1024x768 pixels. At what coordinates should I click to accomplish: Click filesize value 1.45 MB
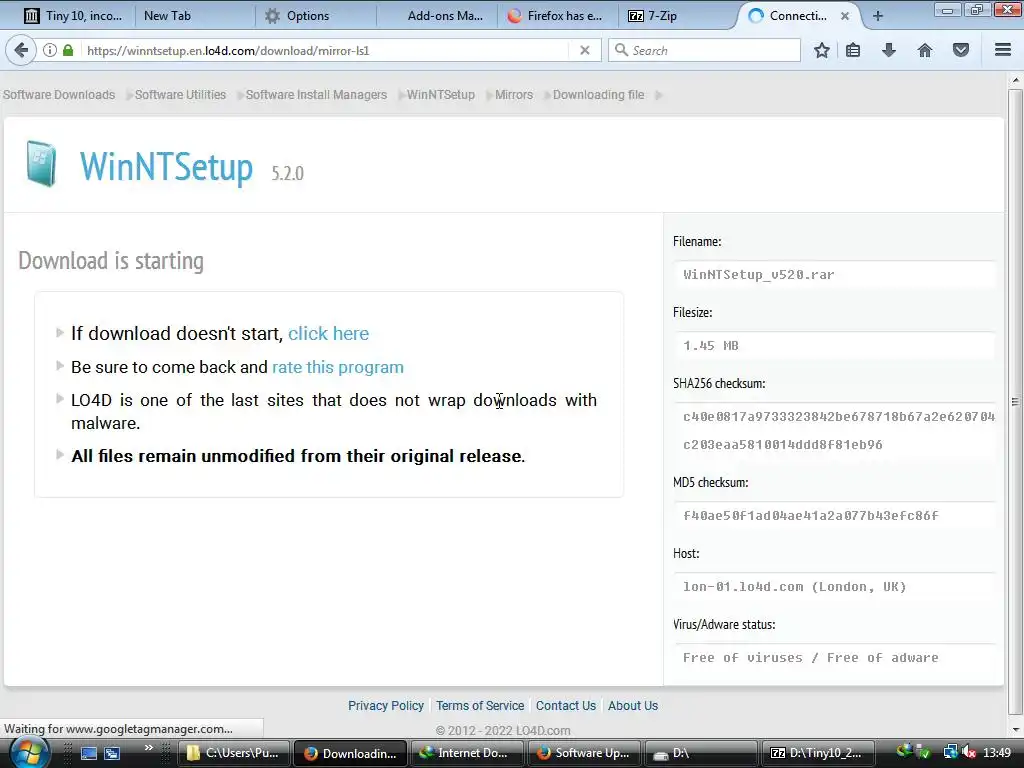click(711, 345)
